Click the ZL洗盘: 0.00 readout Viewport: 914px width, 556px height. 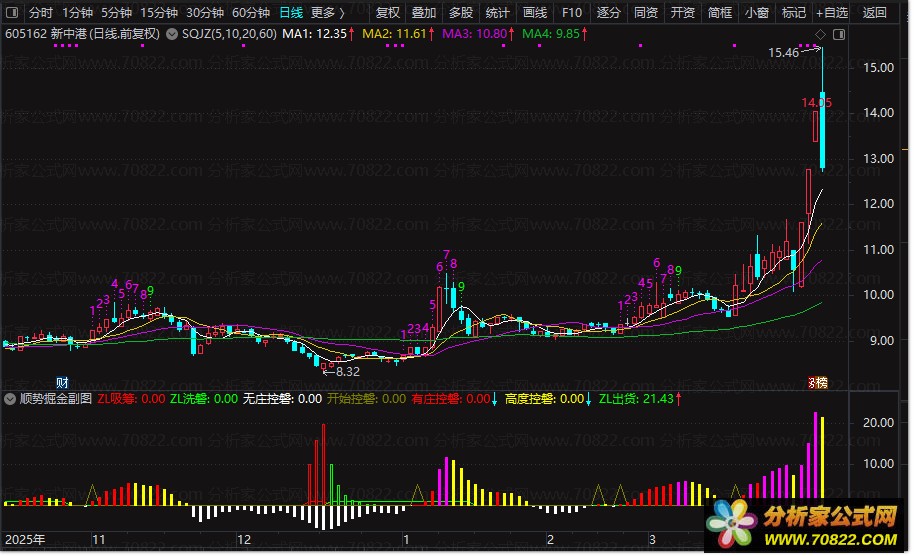pyautogui.click(x=204, y=399)
